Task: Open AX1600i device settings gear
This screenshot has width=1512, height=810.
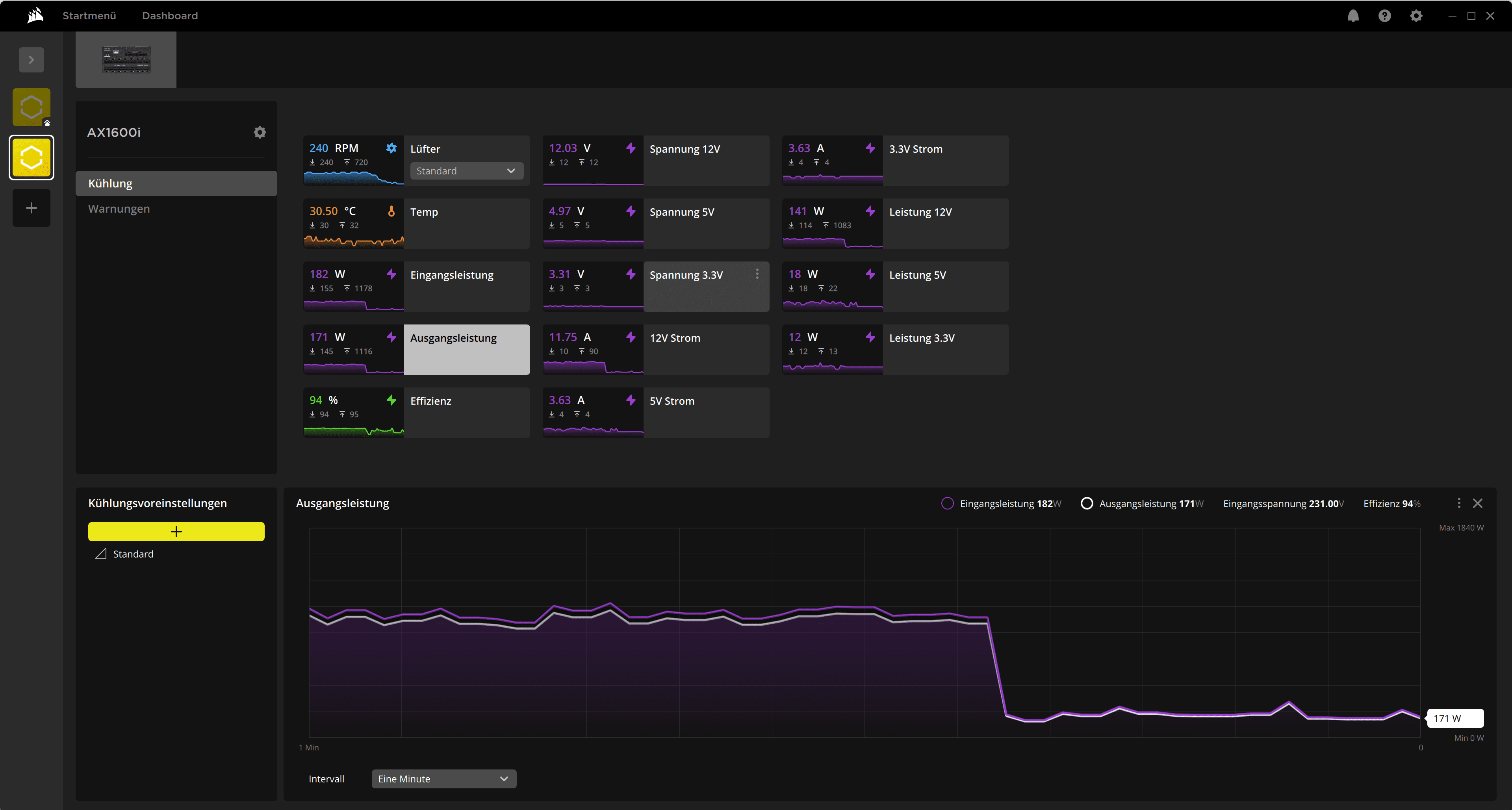Action: (260, 132)
